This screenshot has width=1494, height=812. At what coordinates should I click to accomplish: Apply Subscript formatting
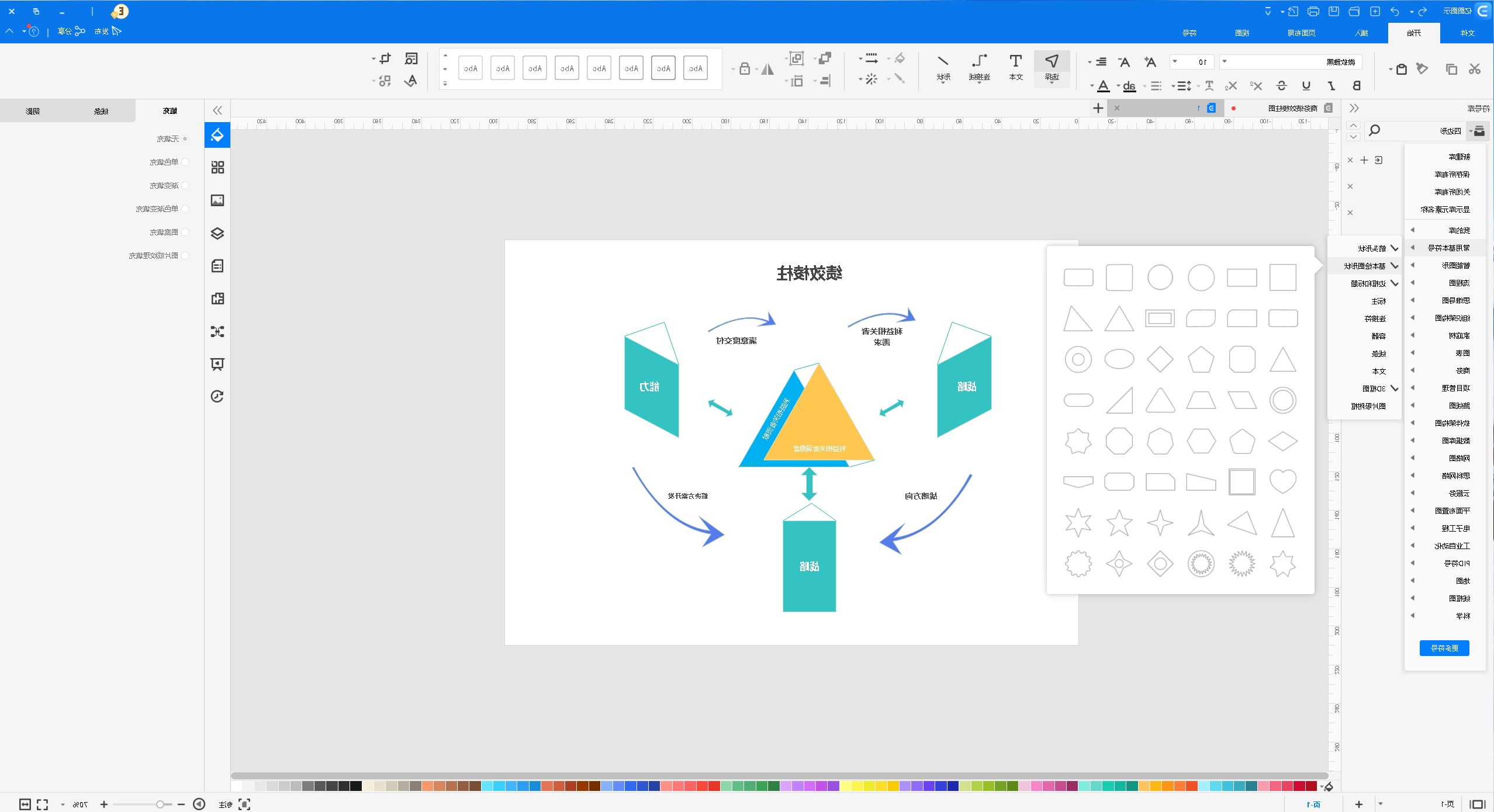click(1231, 86)
